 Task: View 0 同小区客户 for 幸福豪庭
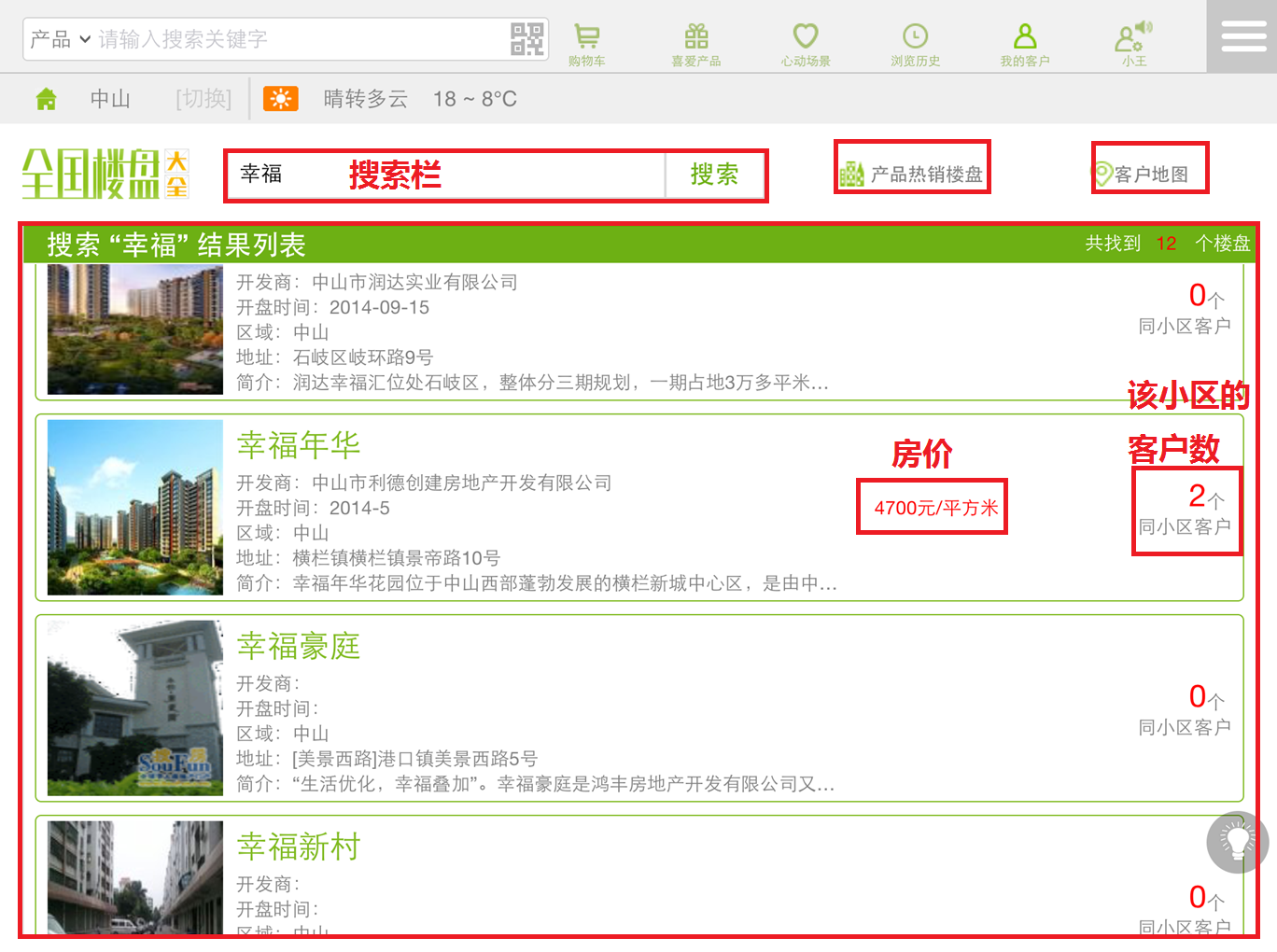tap(1186, 709)
